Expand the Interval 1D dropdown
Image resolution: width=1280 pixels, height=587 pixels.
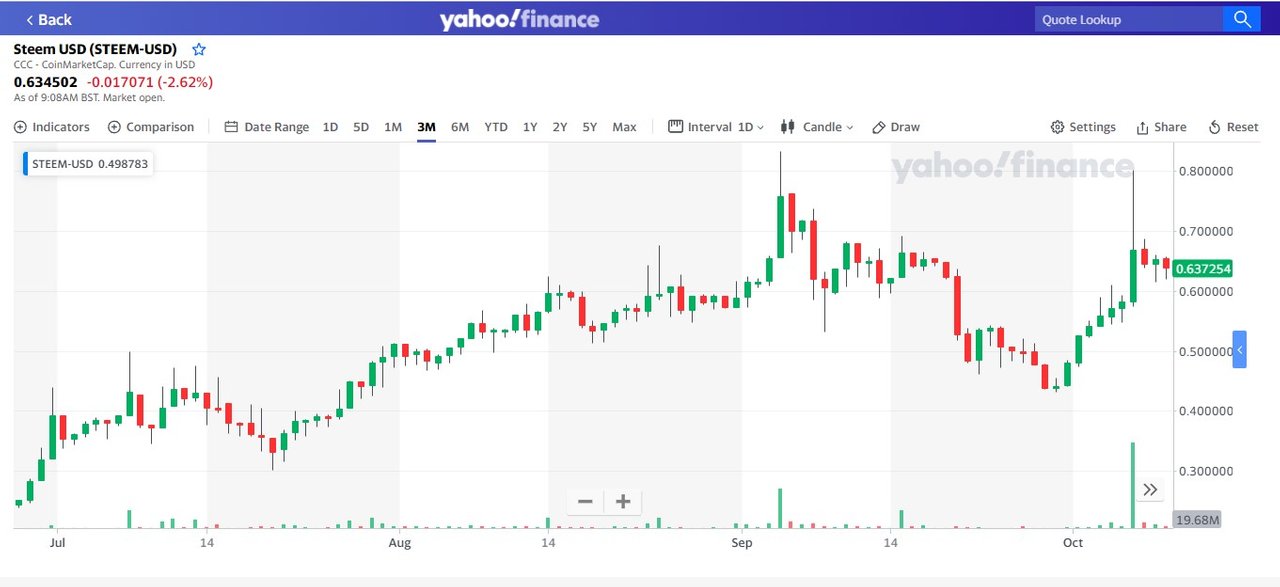click(716, 127)
